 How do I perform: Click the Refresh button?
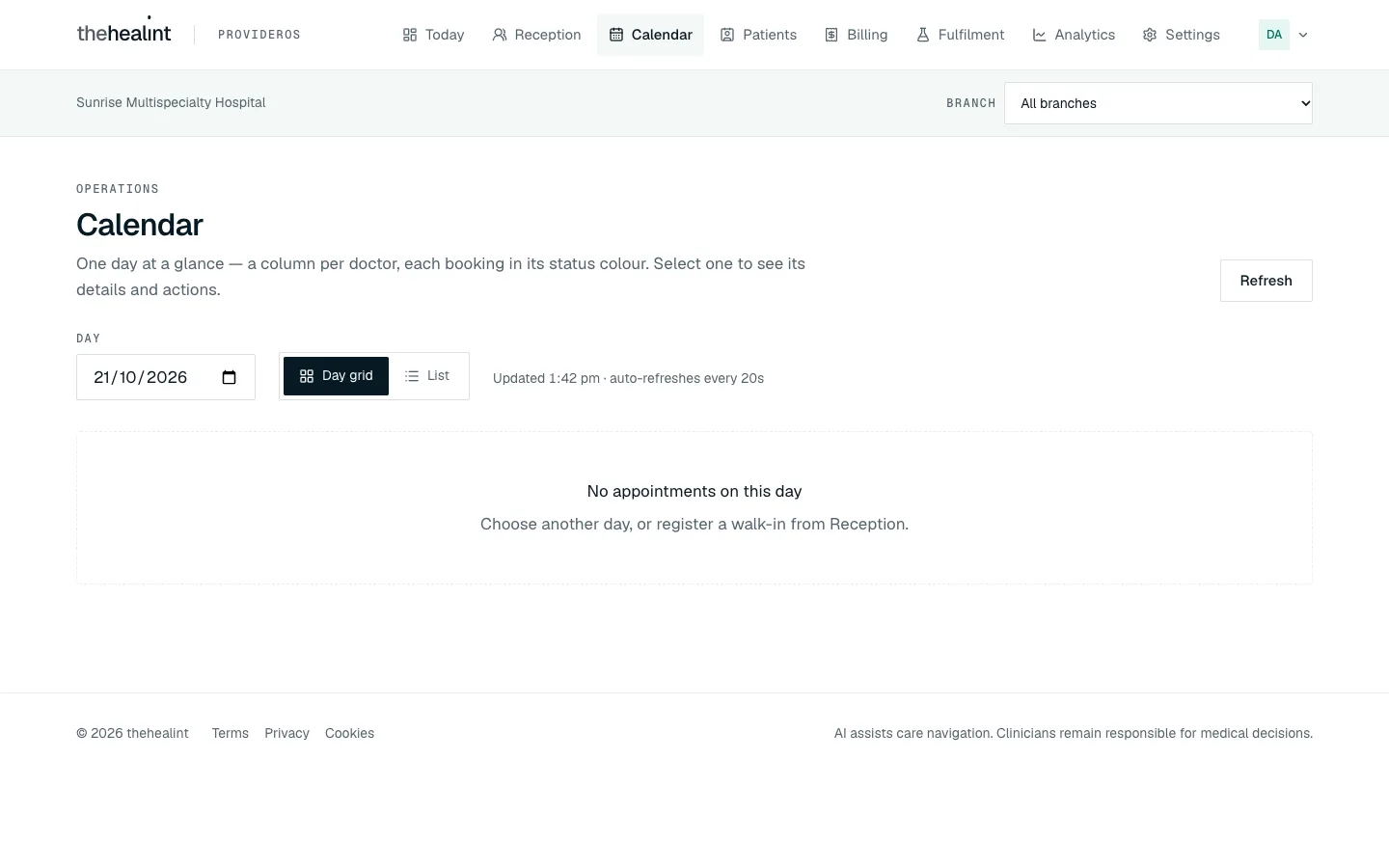click(x=1266, y=281)
